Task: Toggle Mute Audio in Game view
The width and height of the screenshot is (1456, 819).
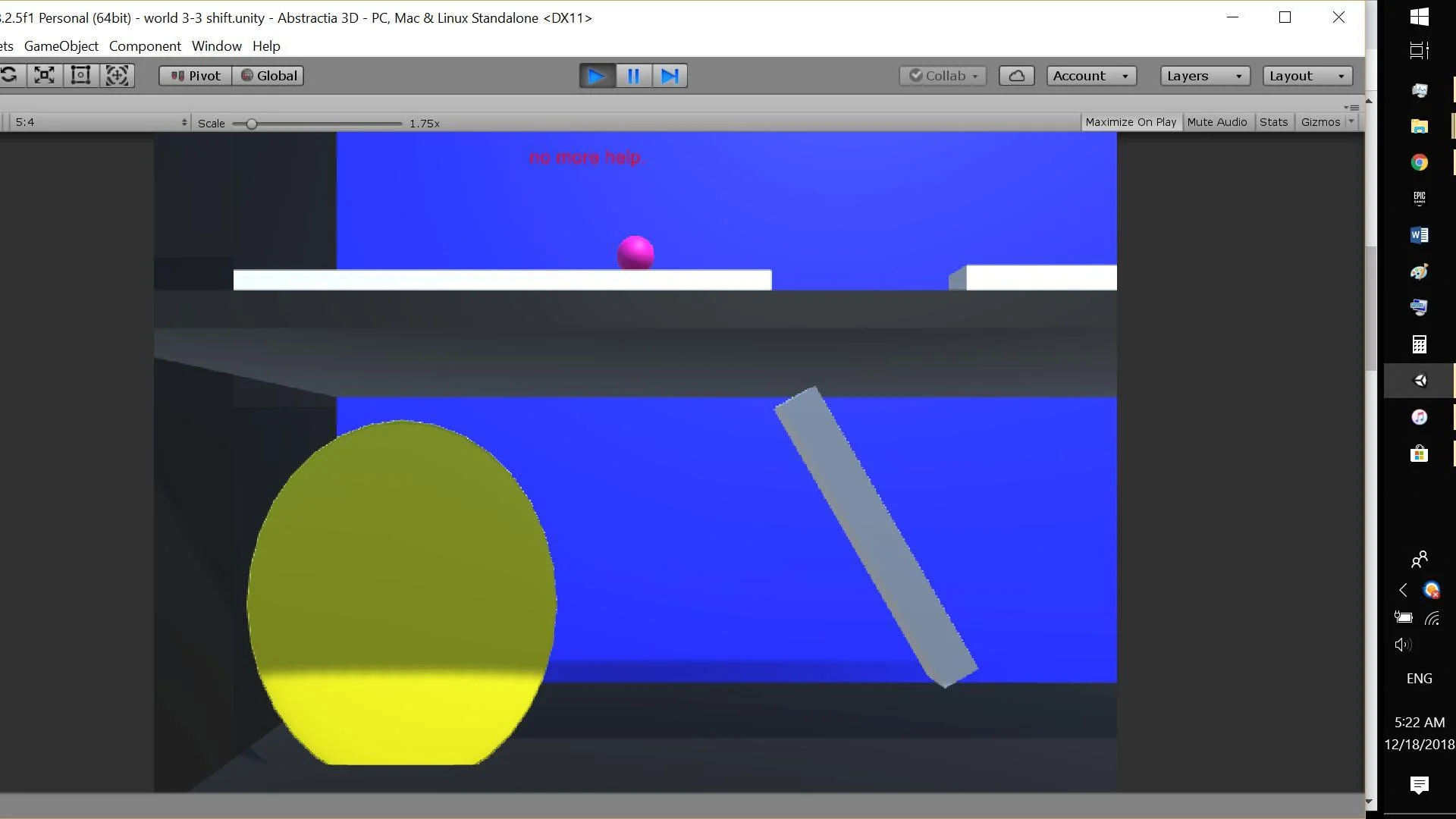Action: 1216,122
